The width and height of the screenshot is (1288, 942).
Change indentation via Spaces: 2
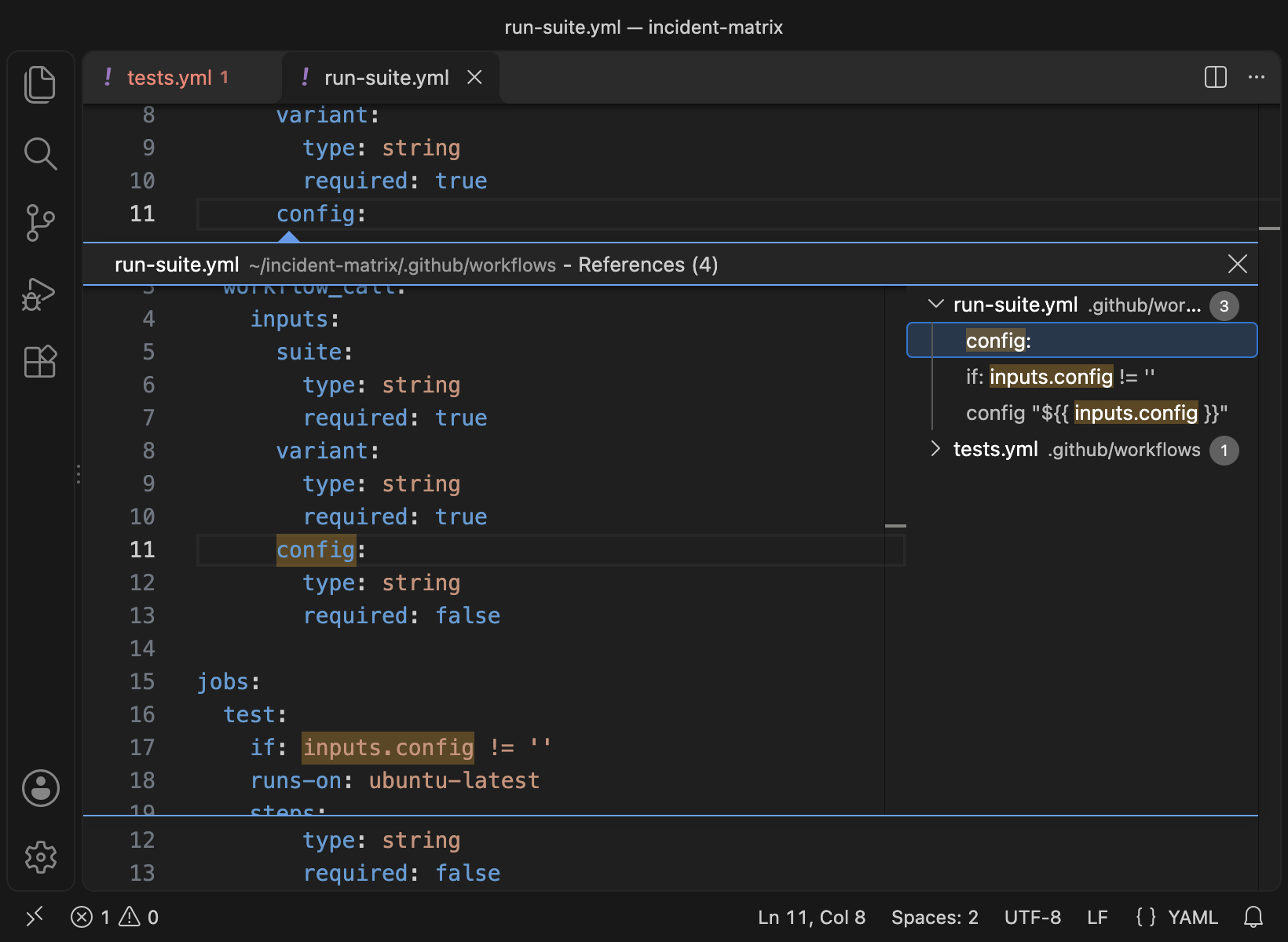click(x=935, y=917)
